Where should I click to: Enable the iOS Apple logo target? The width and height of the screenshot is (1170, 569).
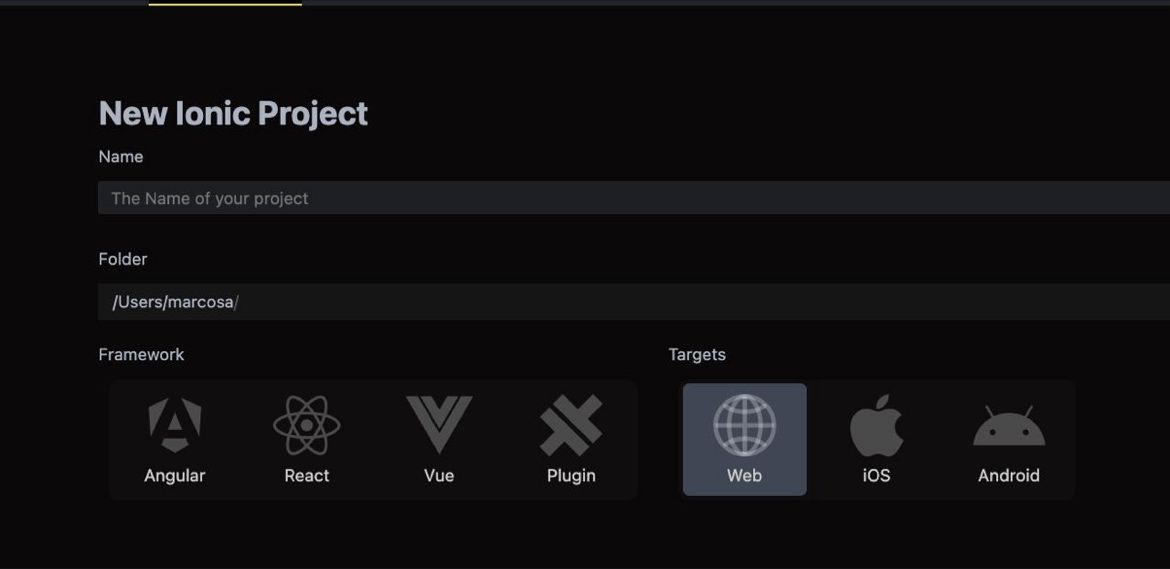pyautogui.click(x=876, y=425)
